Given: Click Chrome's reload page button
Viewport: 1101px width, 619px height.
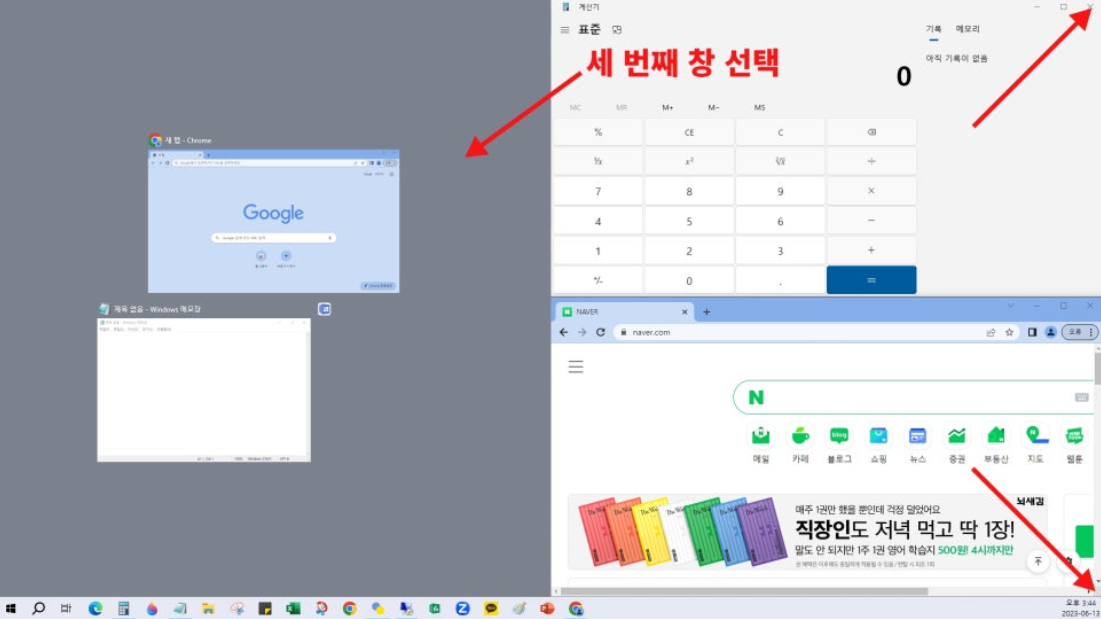Looking at the screenshot, I should (x=601, y=332).
